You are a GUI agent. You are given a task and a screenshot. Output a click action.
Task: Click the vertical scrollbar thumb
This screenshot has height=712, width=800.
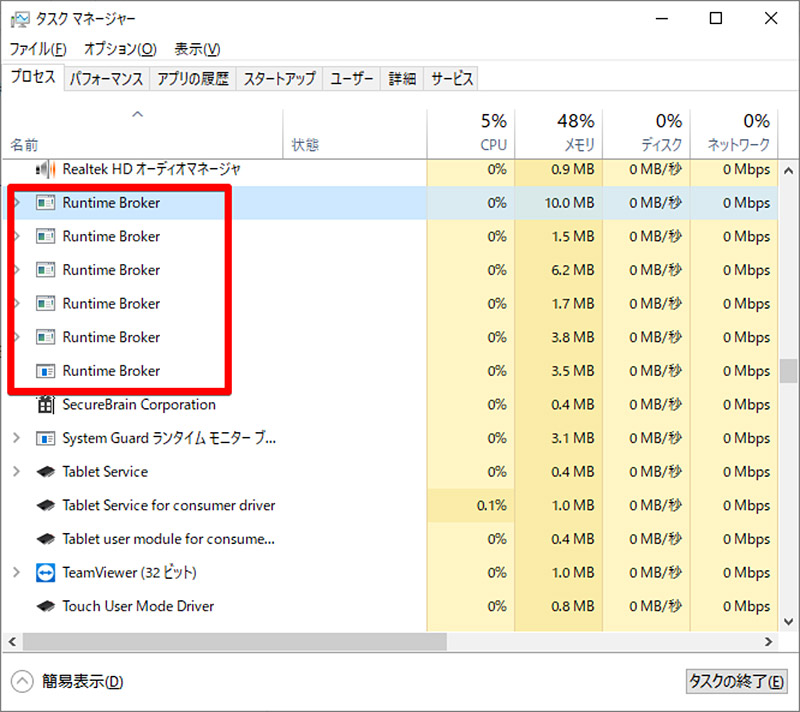(789, 371)
